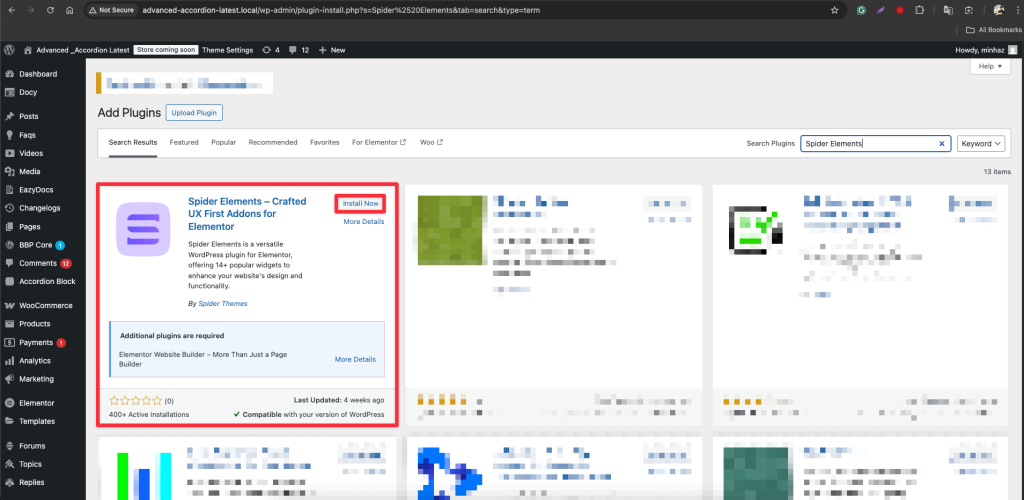Open Docy in the sidebar

pos(28,92)
